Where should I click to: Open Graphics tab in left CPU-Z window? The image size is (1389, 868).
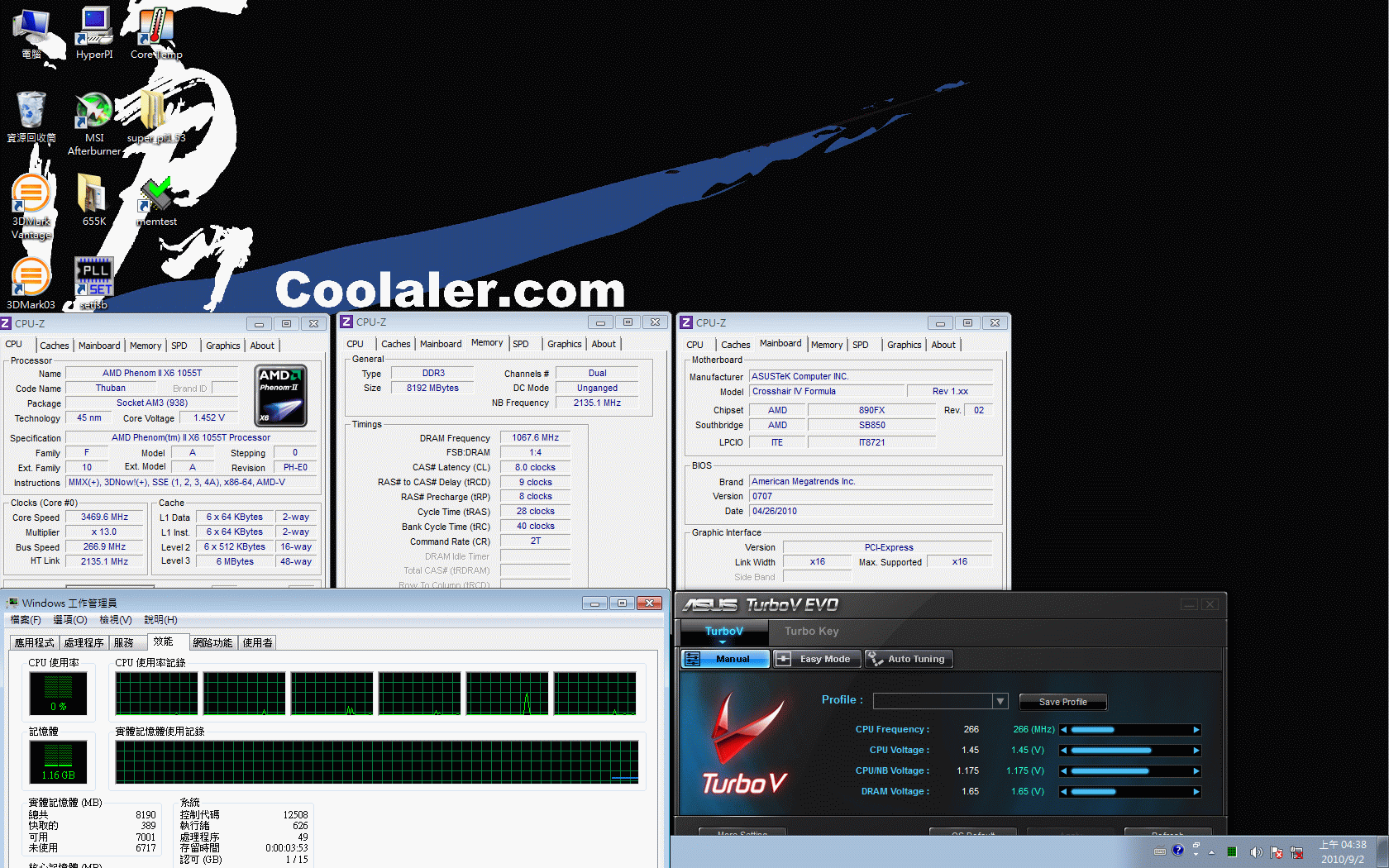tap(223, 346)
